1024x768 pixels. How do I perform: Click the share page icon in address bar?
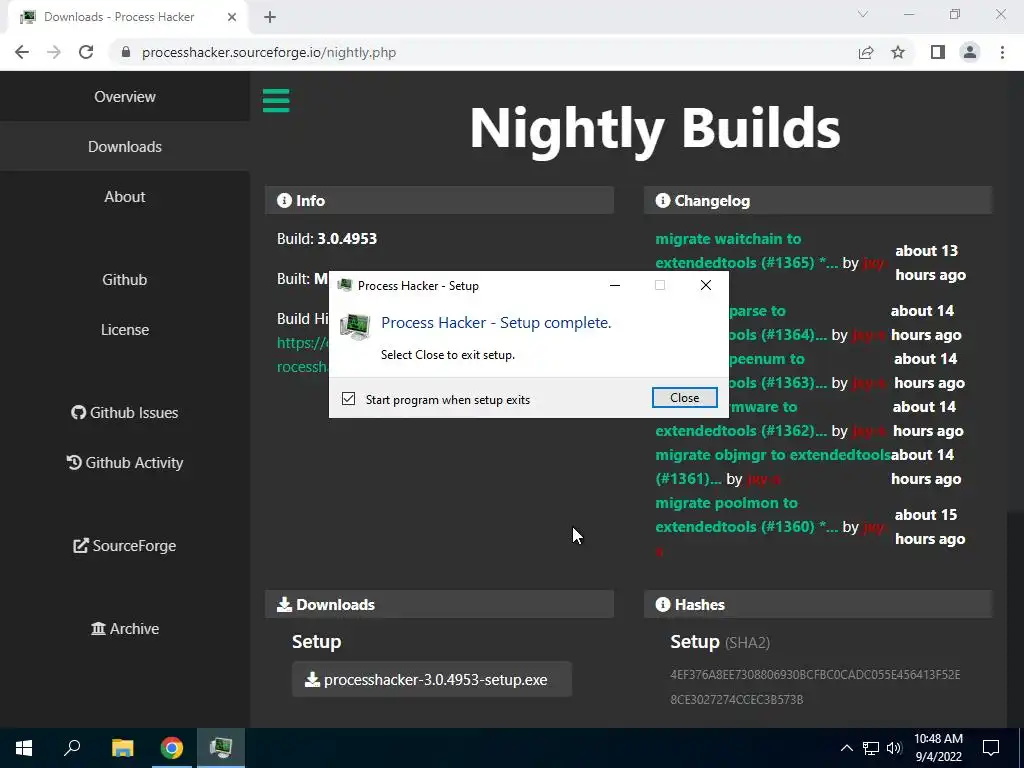click(865, 52)
